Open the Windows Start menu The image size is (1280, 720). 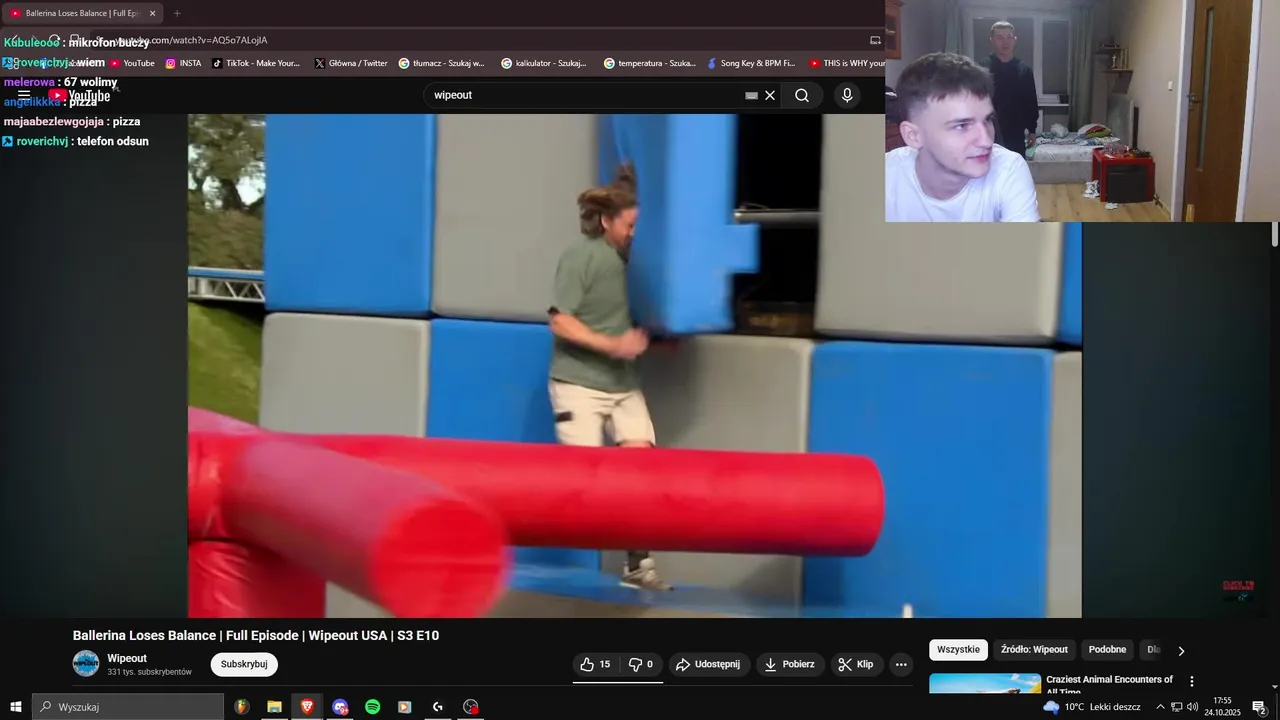(x=16, y=707)
